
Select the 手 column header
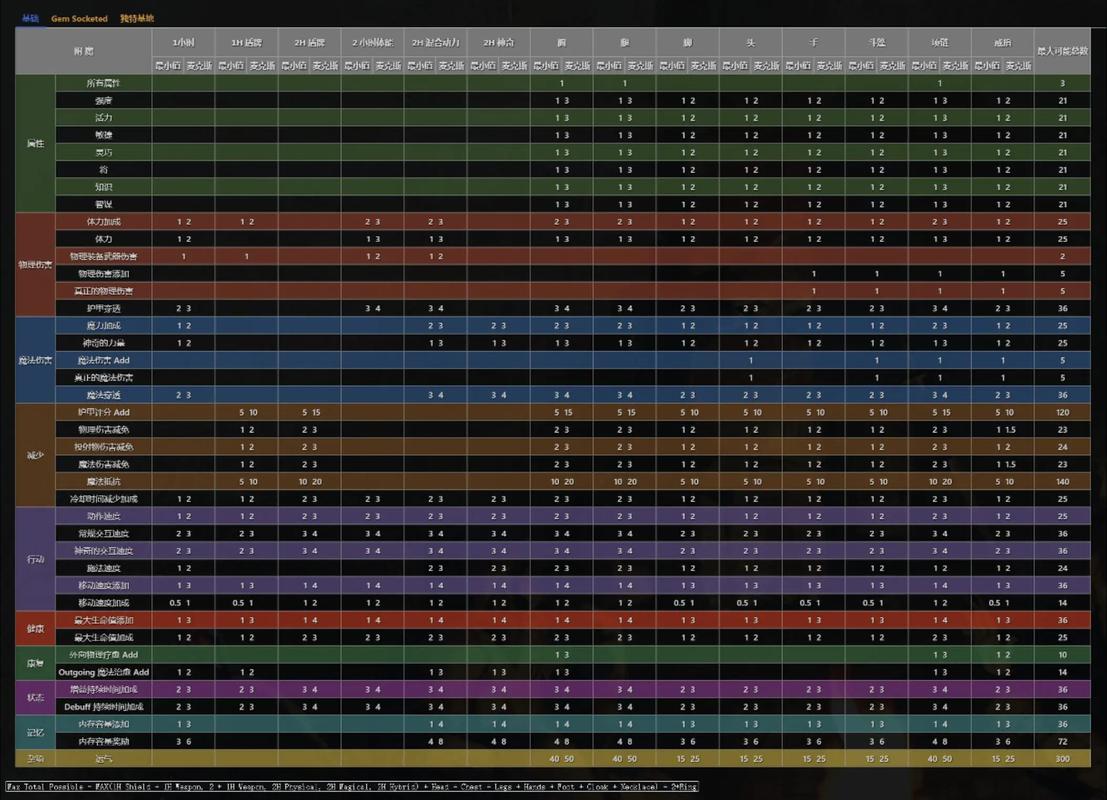pyautogui.click(x=813, y=42)
